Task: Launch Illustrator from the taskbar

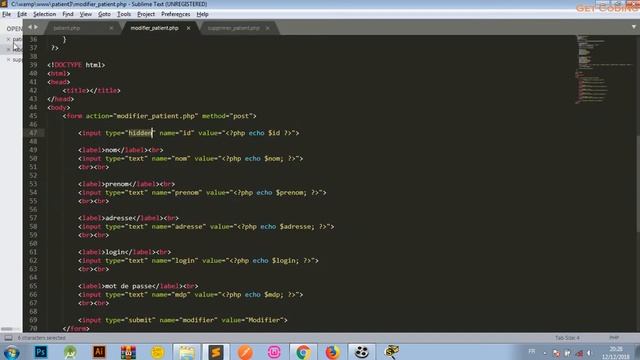Action: 99,352
